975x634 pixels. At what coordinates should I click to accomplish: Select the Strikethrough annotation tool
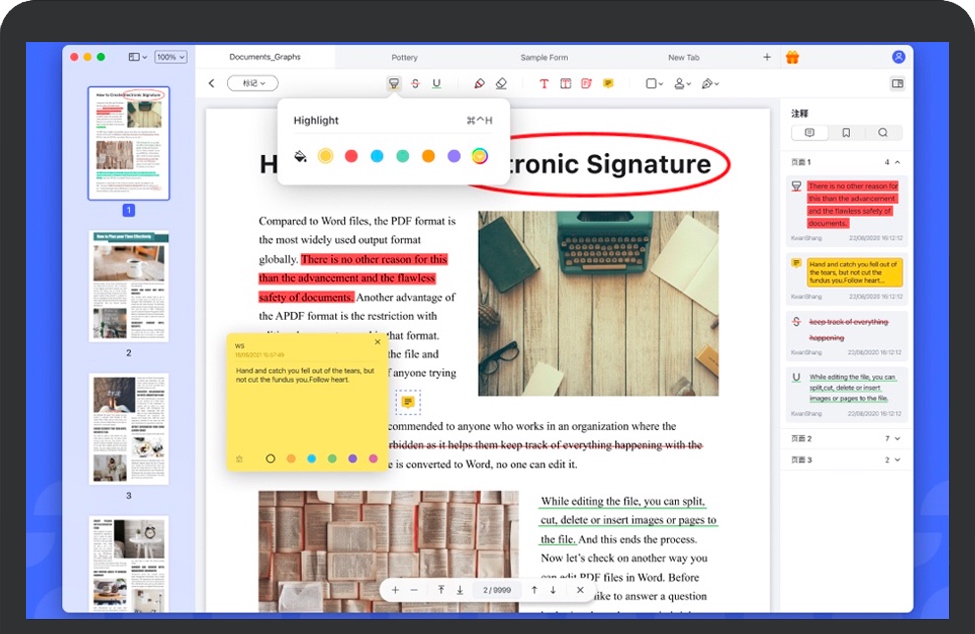(x=415, y=84)
